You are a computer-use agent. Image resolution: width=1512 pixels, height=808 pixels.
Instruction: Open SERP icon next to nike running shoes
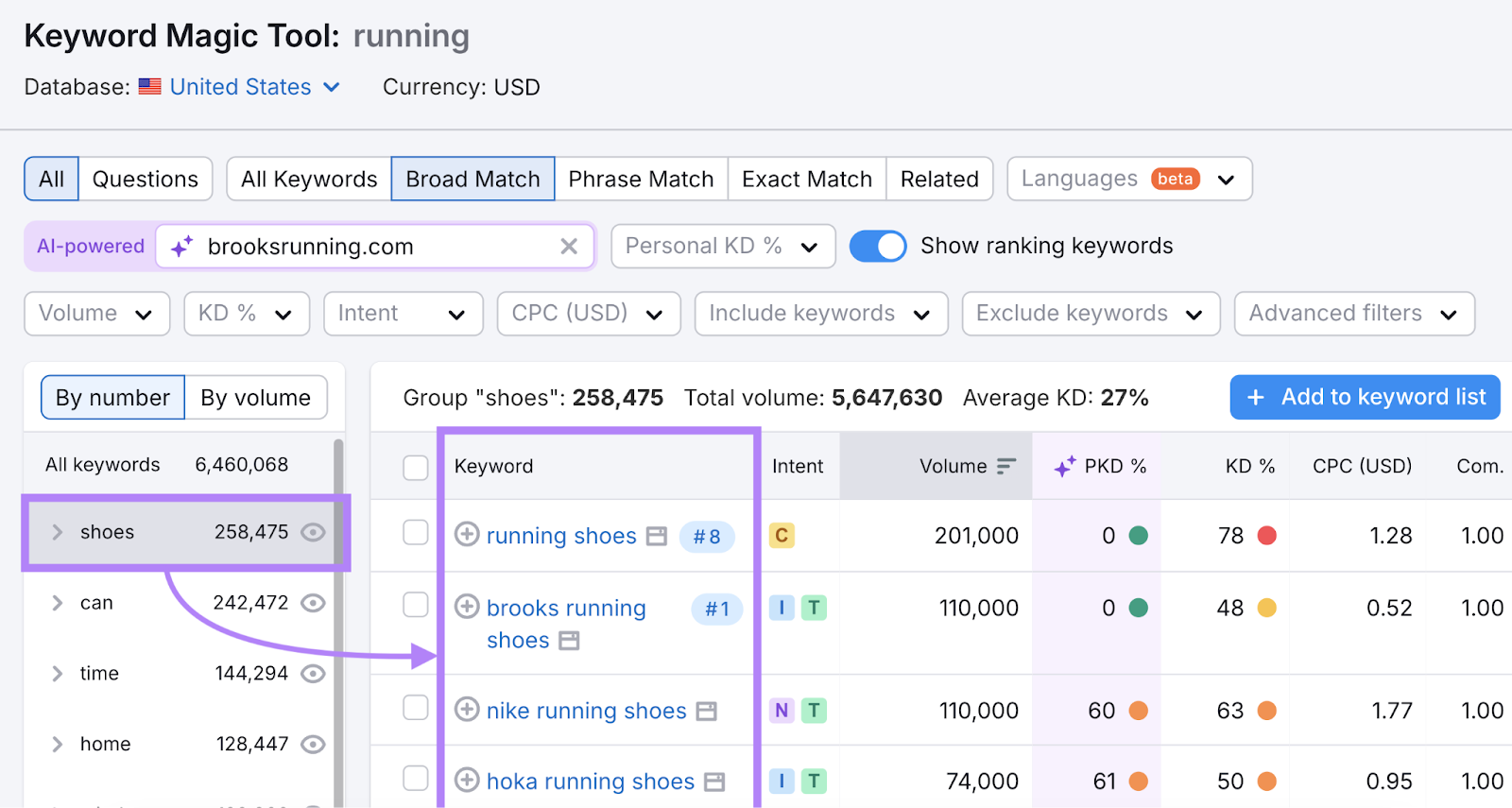(x=707, y=712)
